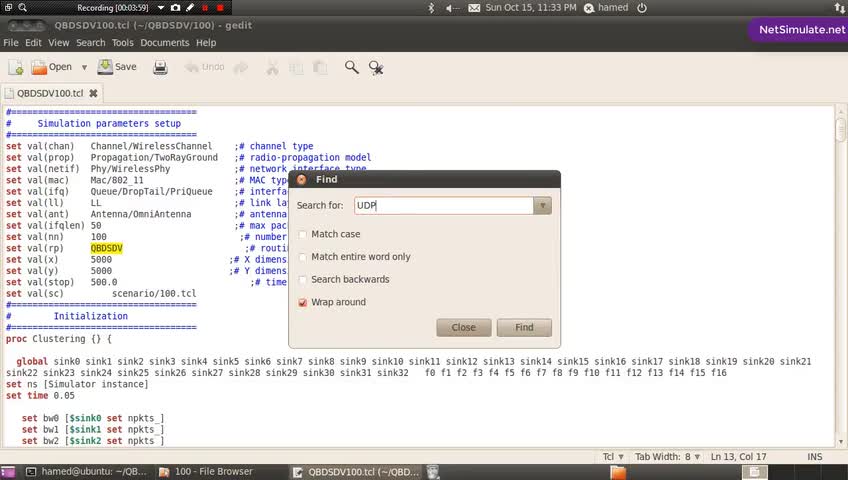Open the hamed user menu
Screen dimensions: 848x480
coord(606,8)
